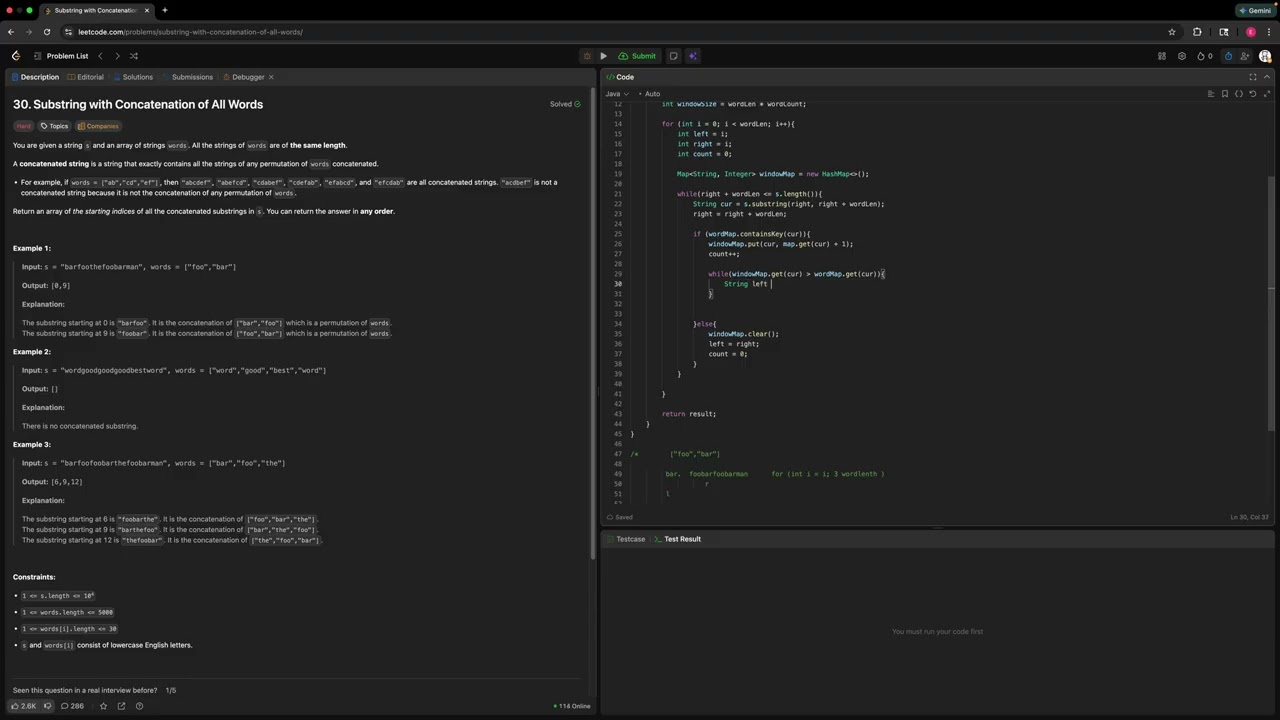The width and height of the screenshot is (1280, 720).
Task: Show the Topics tag
Action: (x=55, y=126)
